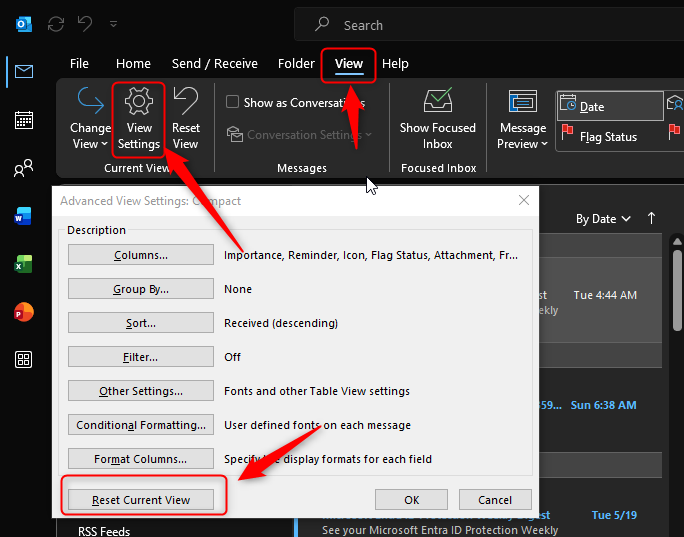Launch Excel from the sidebar
The height and width of the screenshot is (537, 684).
[24, 264]
